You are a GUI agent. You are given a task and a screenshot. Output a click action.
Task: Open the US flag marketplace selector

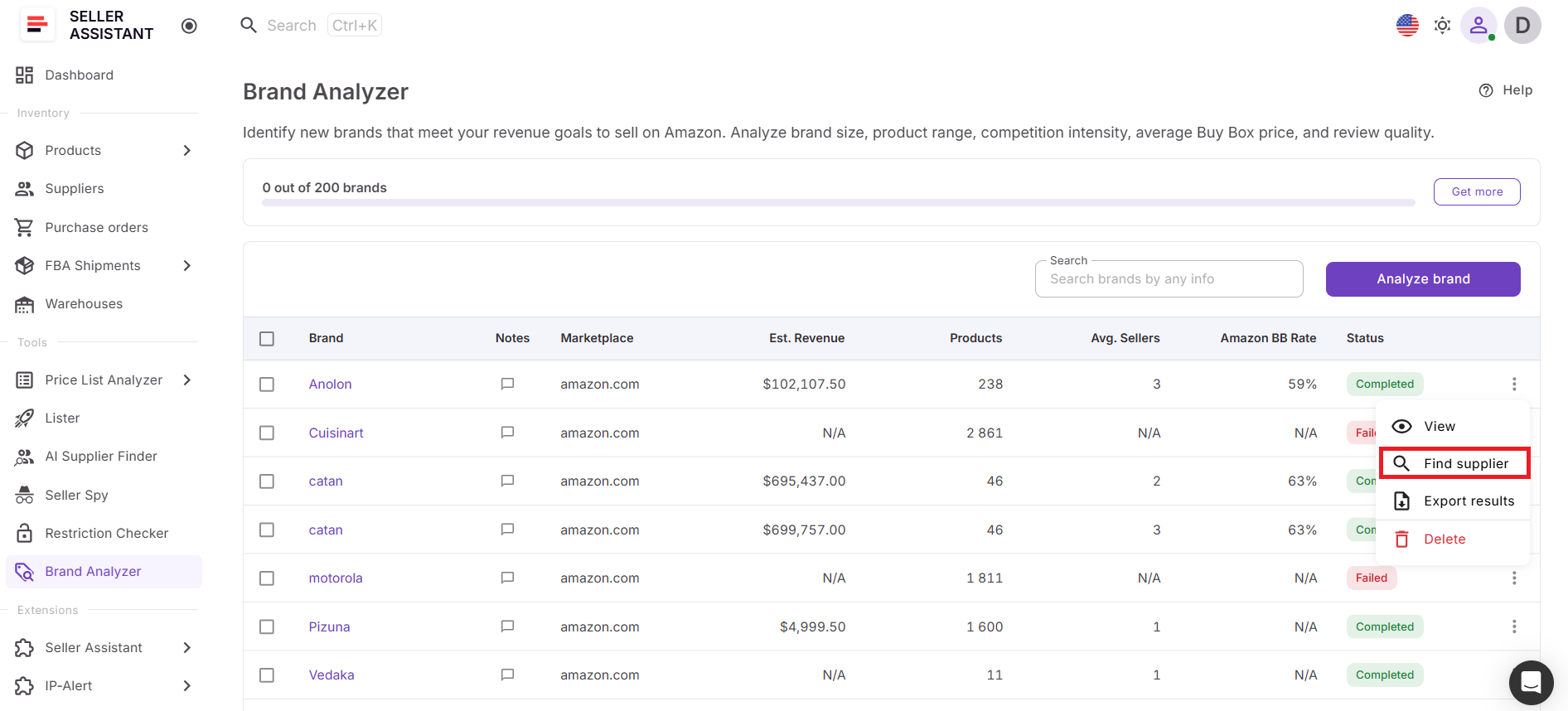(1407, 25)
